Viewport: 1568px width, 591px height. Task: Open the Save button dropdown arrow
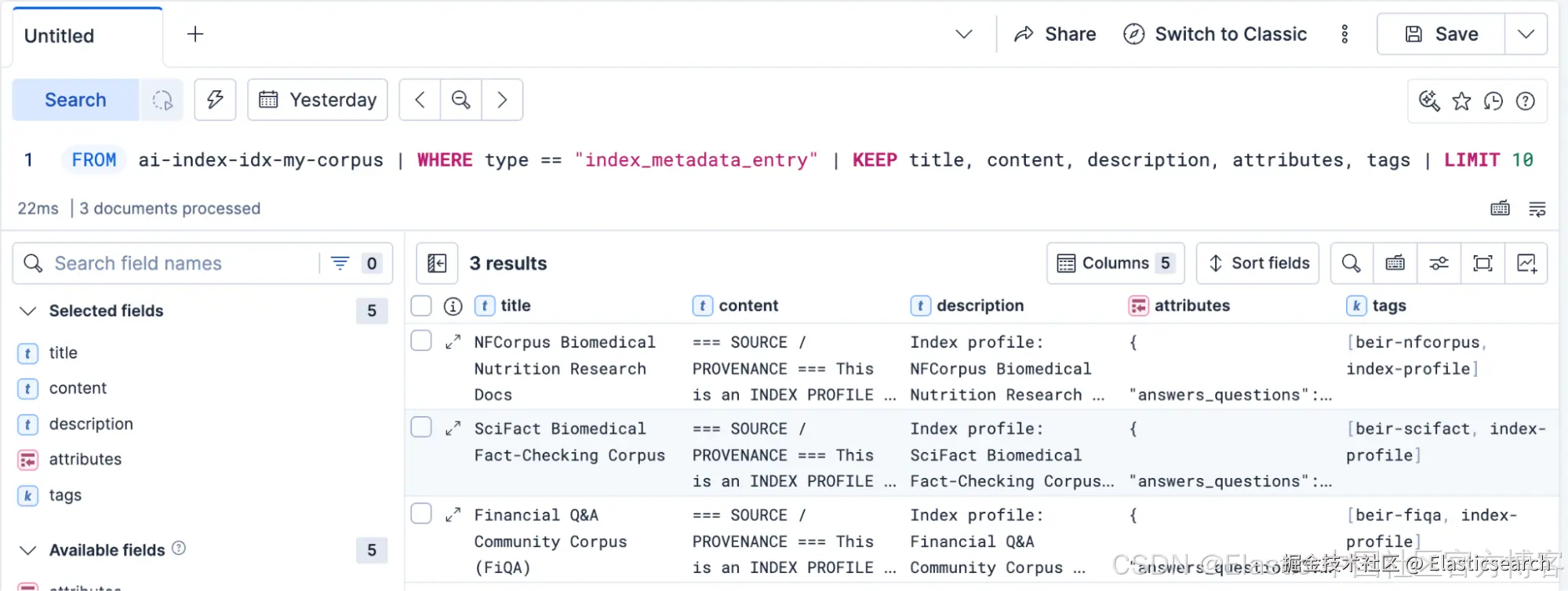1526,34
